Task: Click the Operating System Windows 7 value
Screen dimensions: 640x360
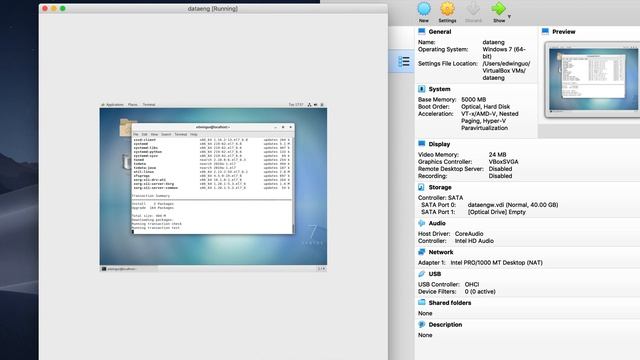Action: tap(504, 53)
